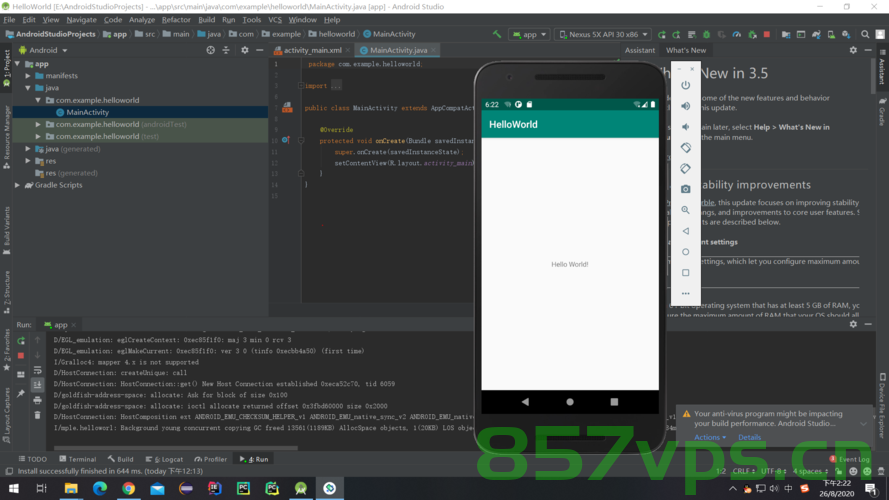Open the app run configuration dropdown
The width and height of the screenshot is (889, 500).
[x=530, y=35]
